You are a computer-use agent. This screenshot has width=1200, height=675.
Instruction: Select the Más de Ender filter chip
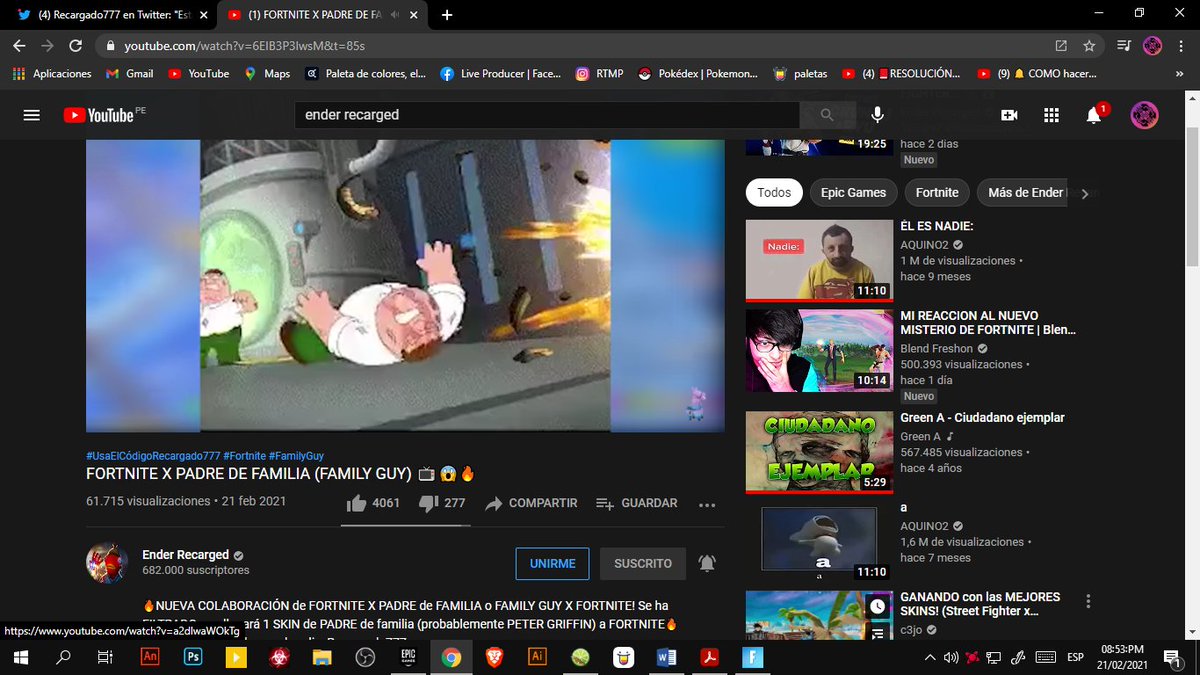(x=1025, y=193)
